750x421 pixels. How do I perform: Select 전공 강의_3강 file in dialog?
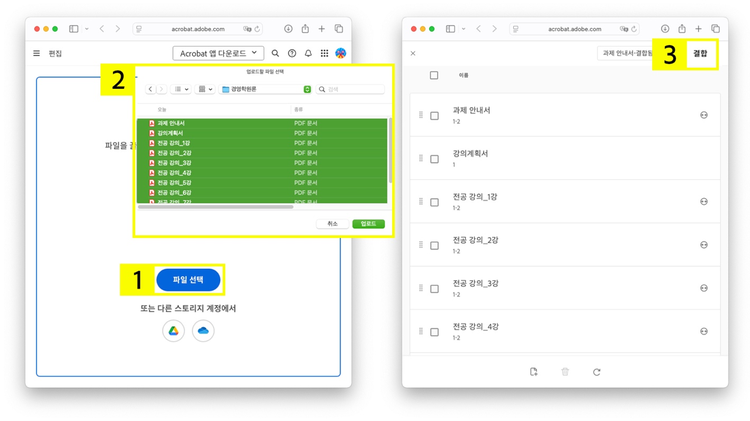tap(262, 163)
